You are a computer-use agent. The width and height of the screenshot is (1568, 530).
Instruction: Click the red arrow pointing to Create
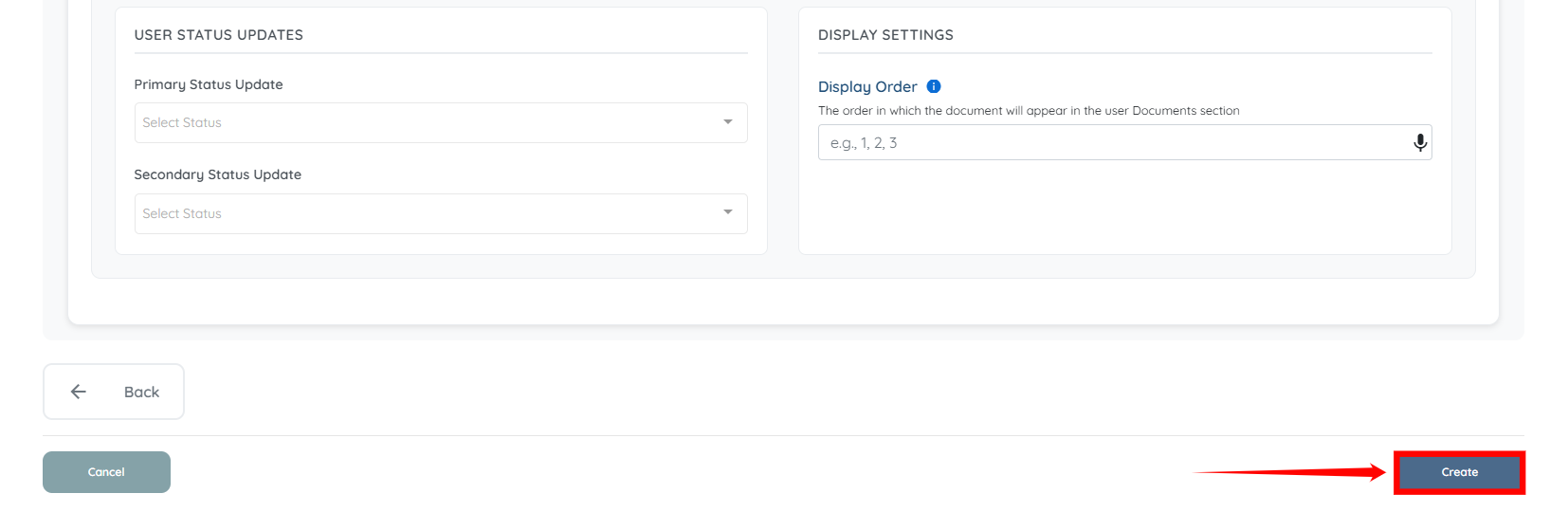coord(1289,472)
